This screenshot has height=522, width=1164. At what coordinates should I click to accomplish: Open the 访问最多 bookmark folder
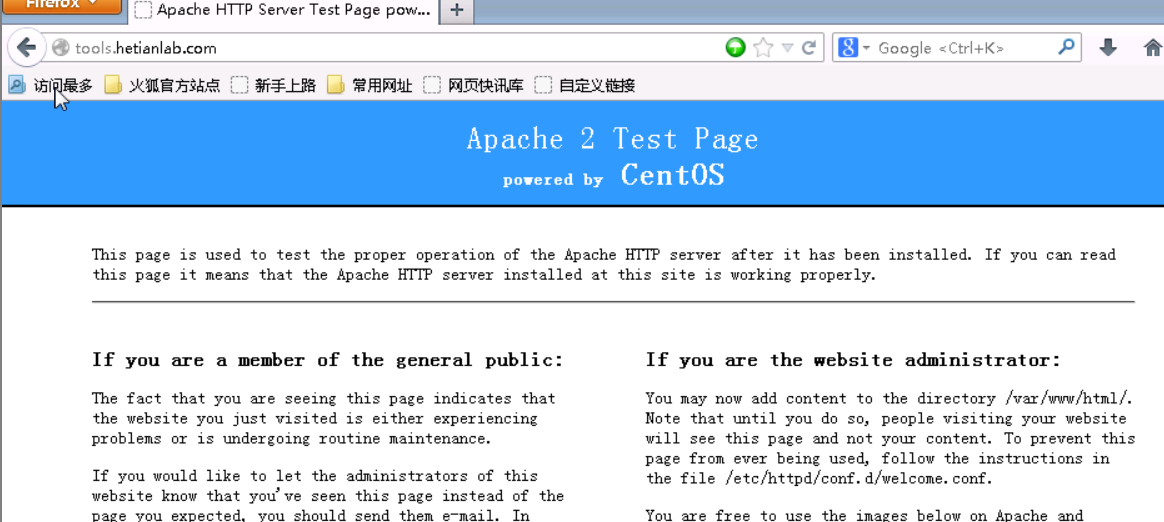(x=50, y=86)
